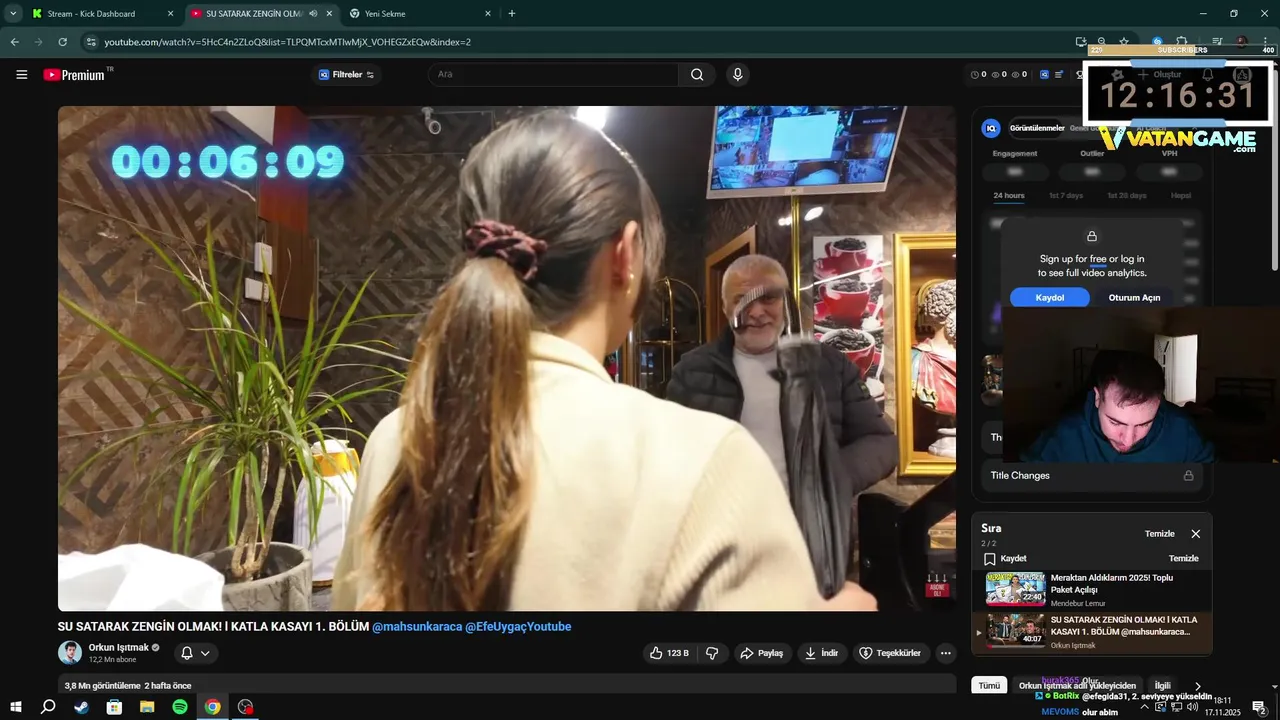
Task: Click Temizle beside Kaydet row
Action: pos(1183,559)
